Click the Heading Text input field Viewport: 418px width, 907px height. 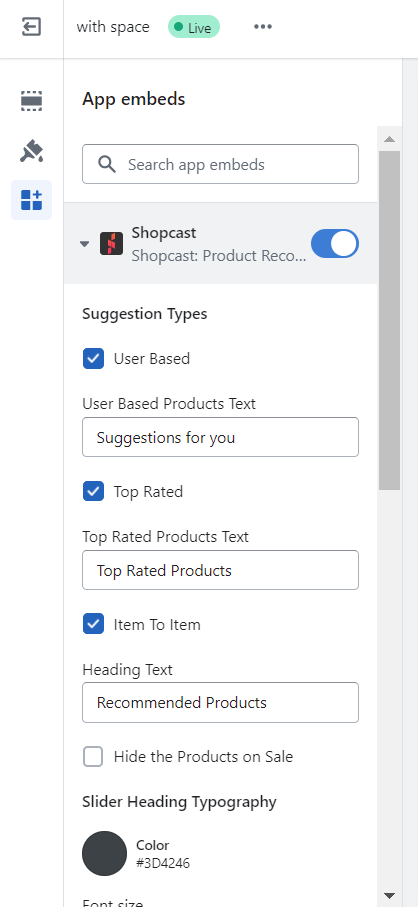click(x=220, y=703)
